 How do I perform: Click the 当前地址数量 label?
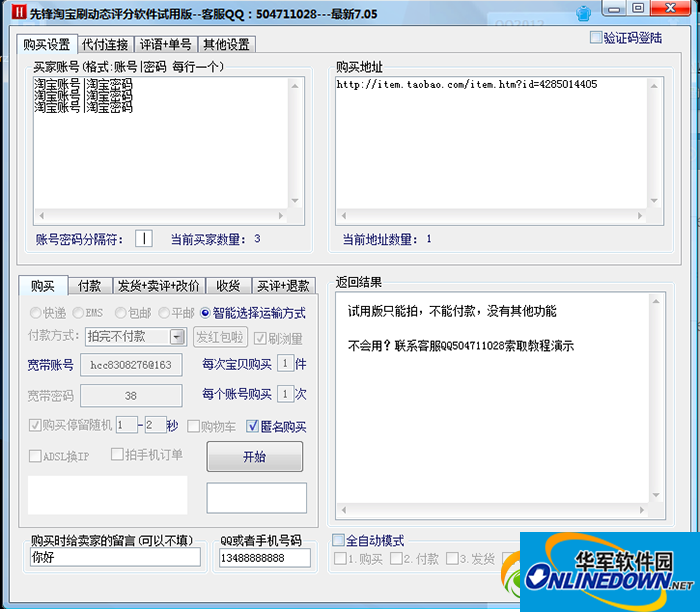click(380, 239)
